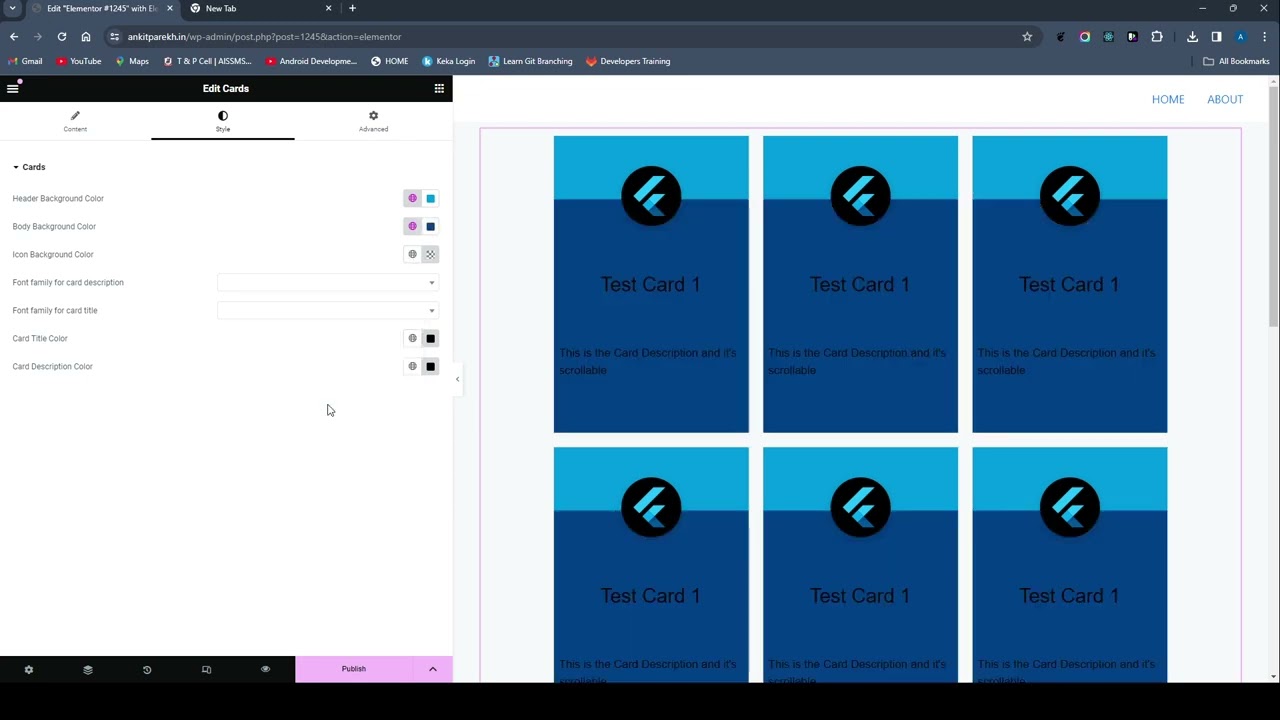Open T & P Cell AISSMS bookmark

click(x=207, y=61)
